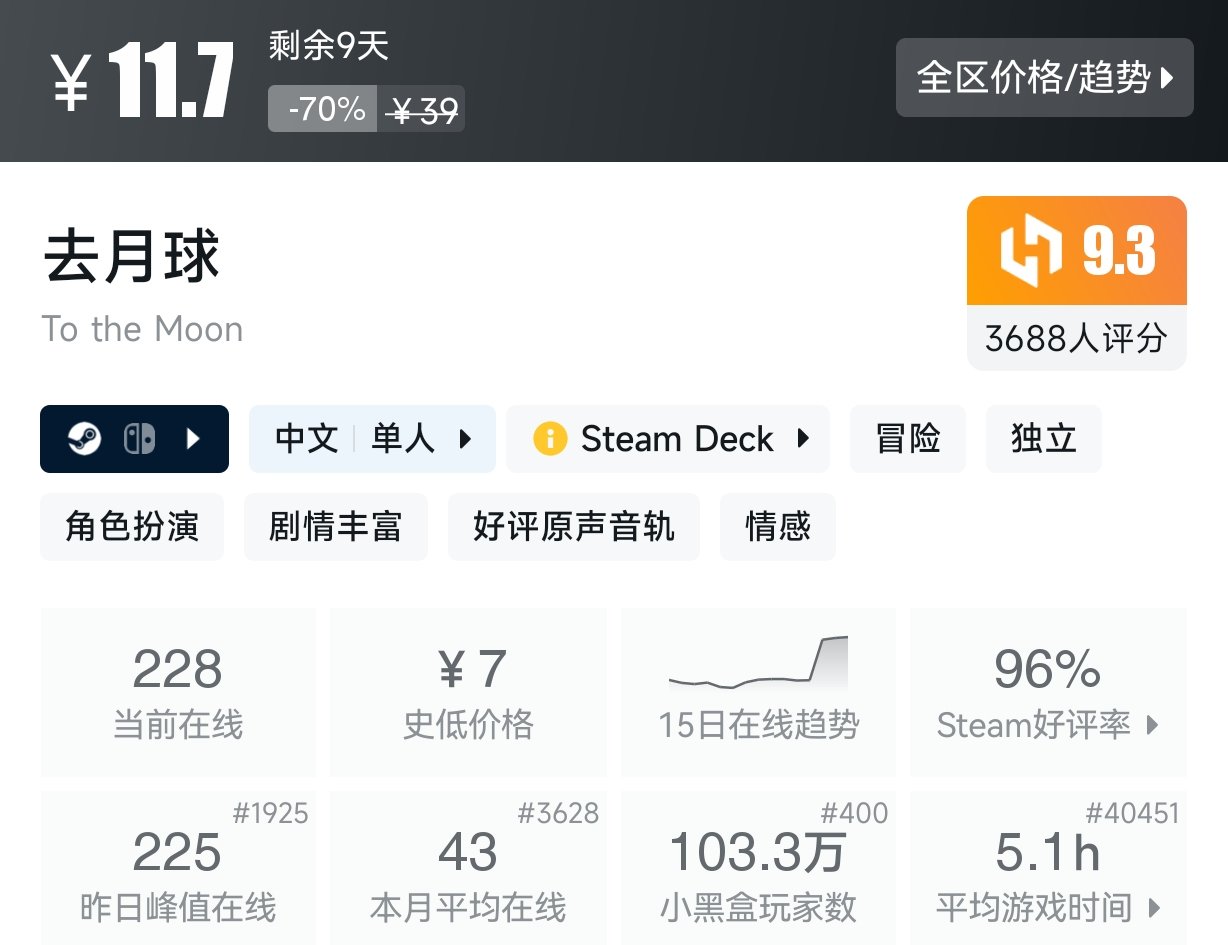Click the Xiaoheihe logo on the 9.3 badge
Screen dimensions: 1228x945
pos(1032,251)
